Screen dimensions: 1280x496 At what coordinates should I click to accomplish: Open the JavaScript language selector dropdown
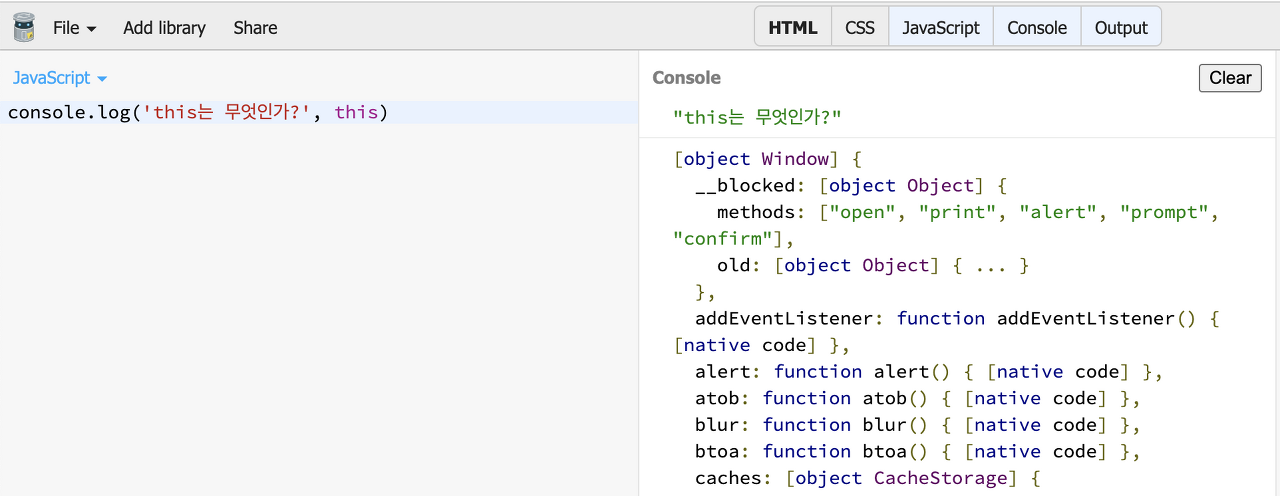point(60,77)
